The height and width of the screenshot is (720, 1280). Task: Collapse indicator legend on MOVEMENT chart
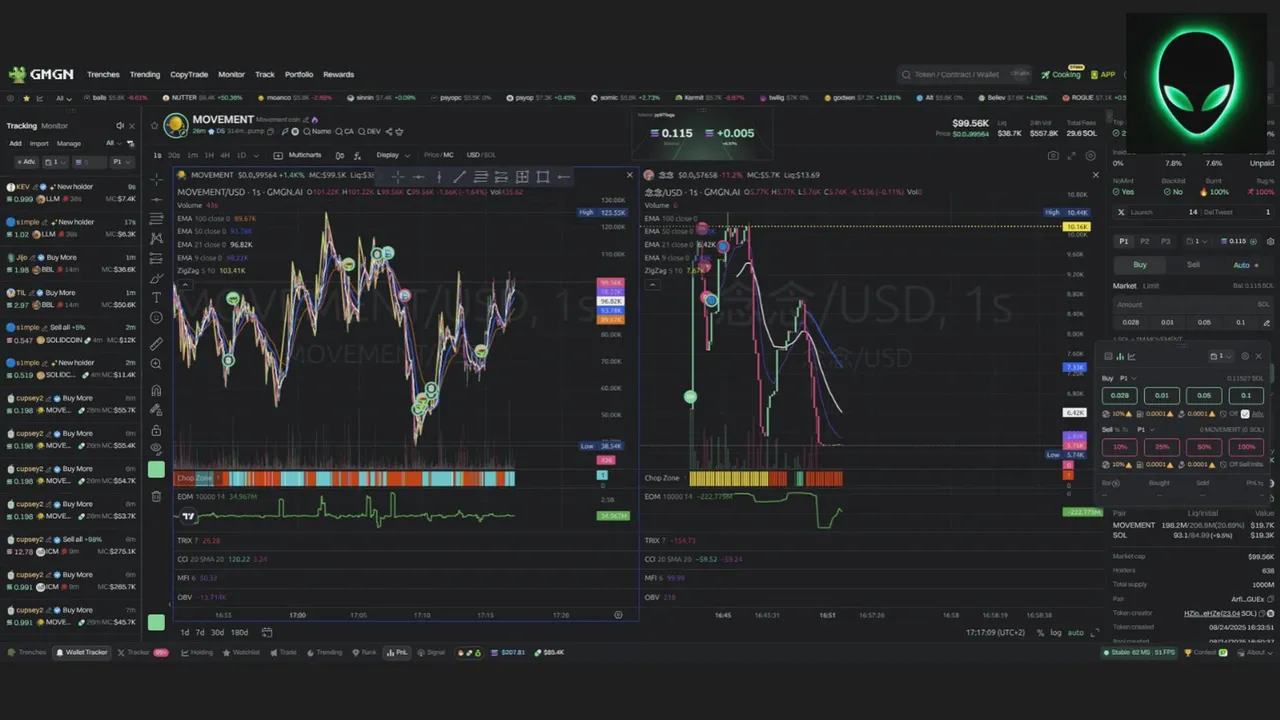pyautogui.click(x=183, y=285)
